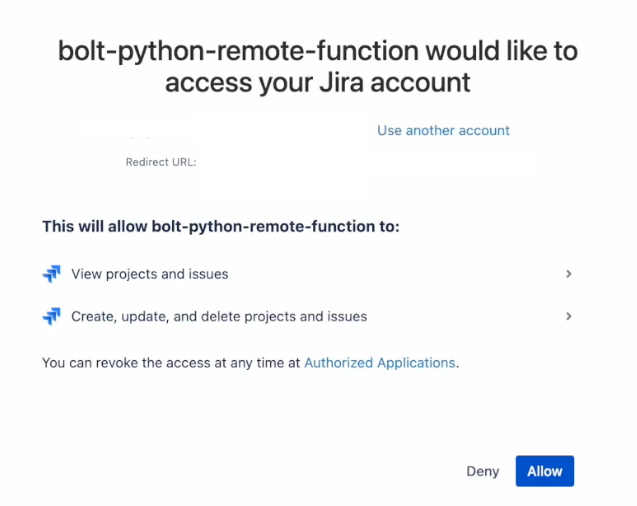Click the bolt-python-remote-function title heading
This screenshot has width=637, height=506.
coord(318,50)
